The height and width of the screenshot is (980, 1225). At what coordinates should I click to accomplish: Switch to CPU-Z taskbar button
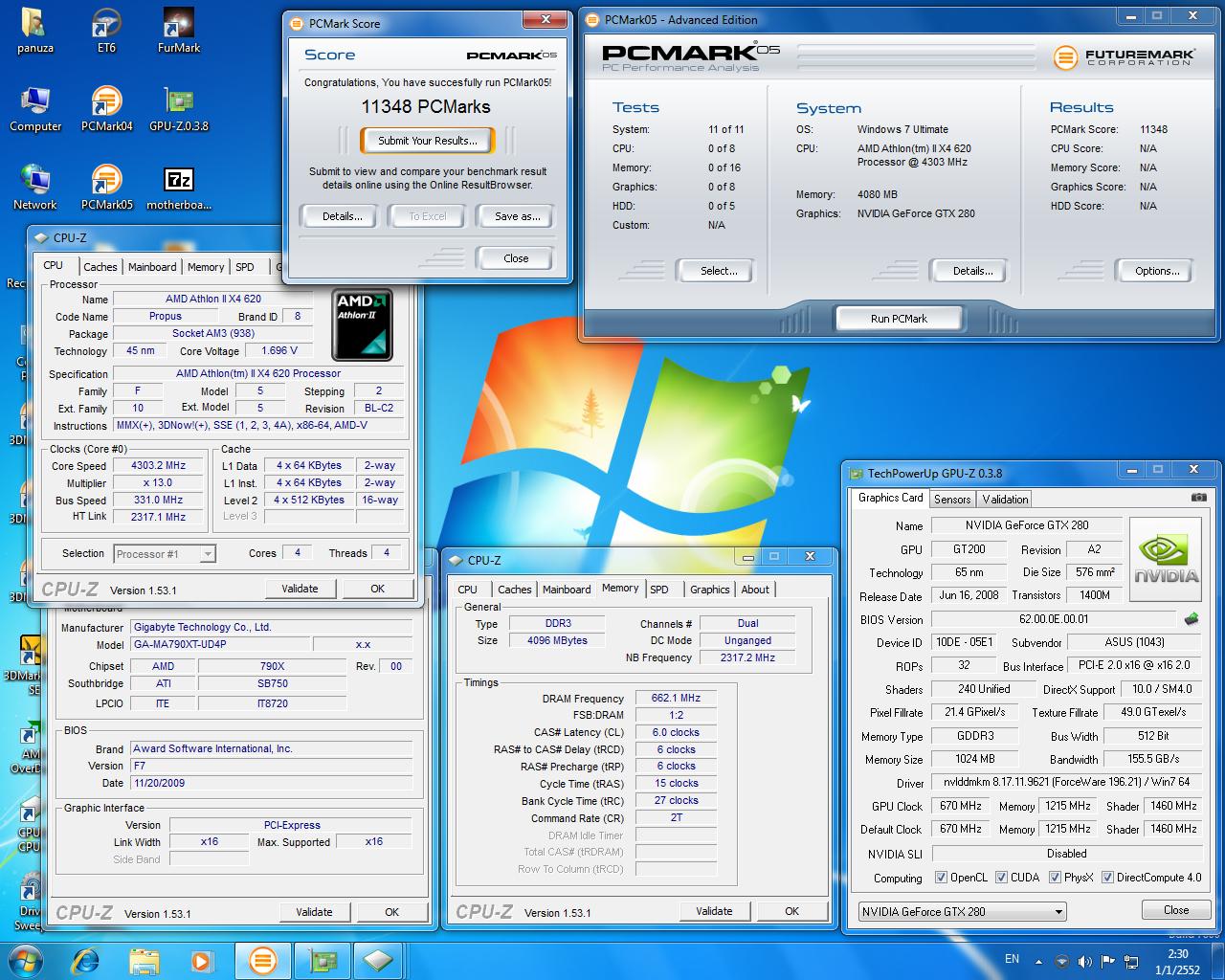click(x=380, y=960)
